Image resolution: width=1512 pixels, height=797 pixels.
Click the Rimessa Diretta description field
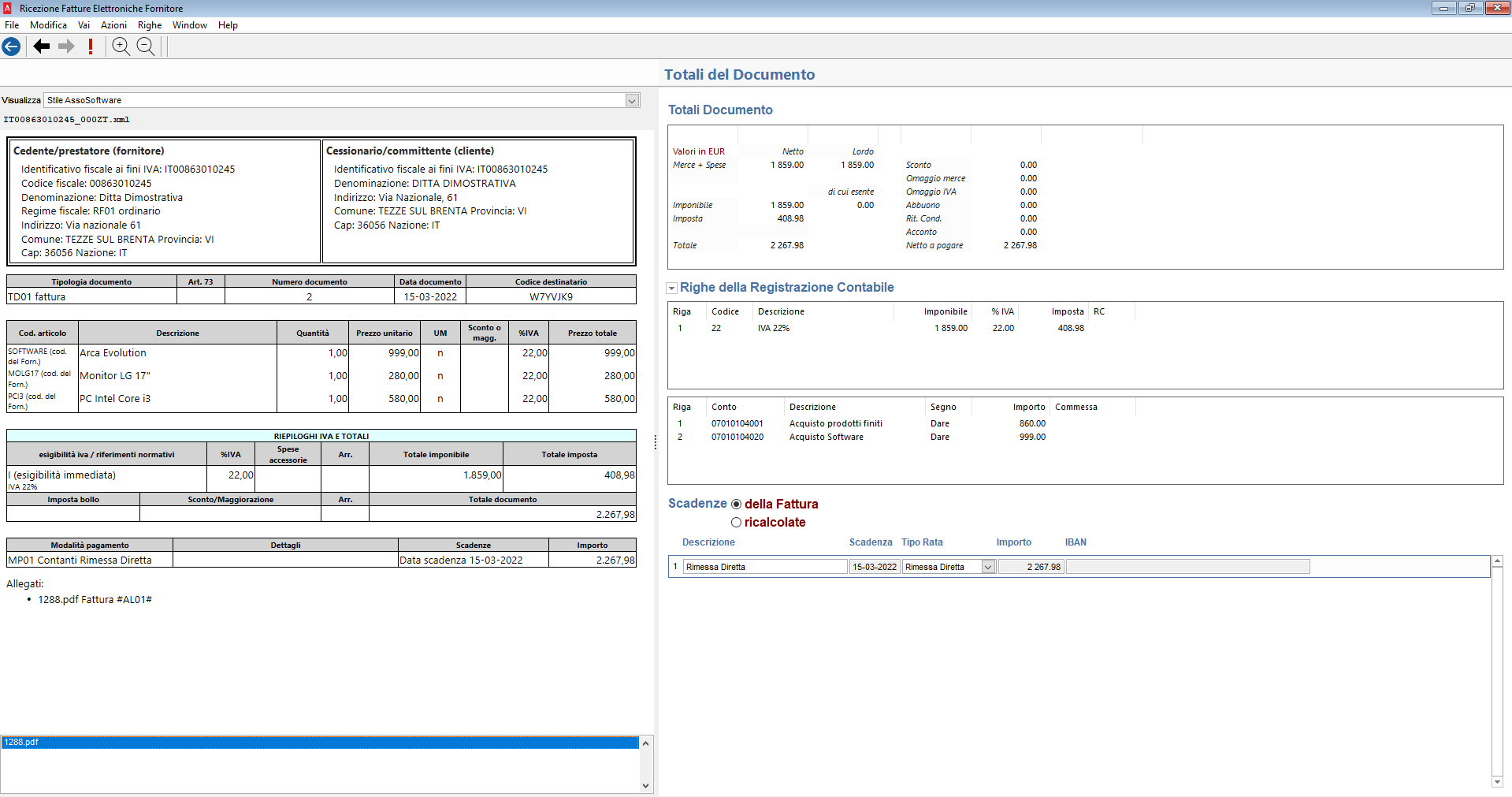pyautogui.click(x=764, y=567)
